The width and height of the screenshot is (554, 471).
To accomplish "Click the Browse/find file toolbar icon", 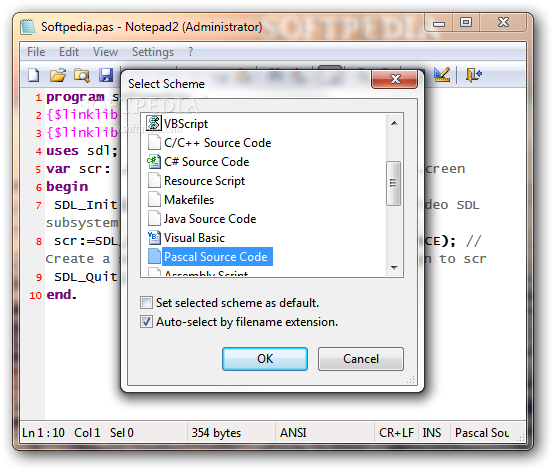I will click(82, 75).
